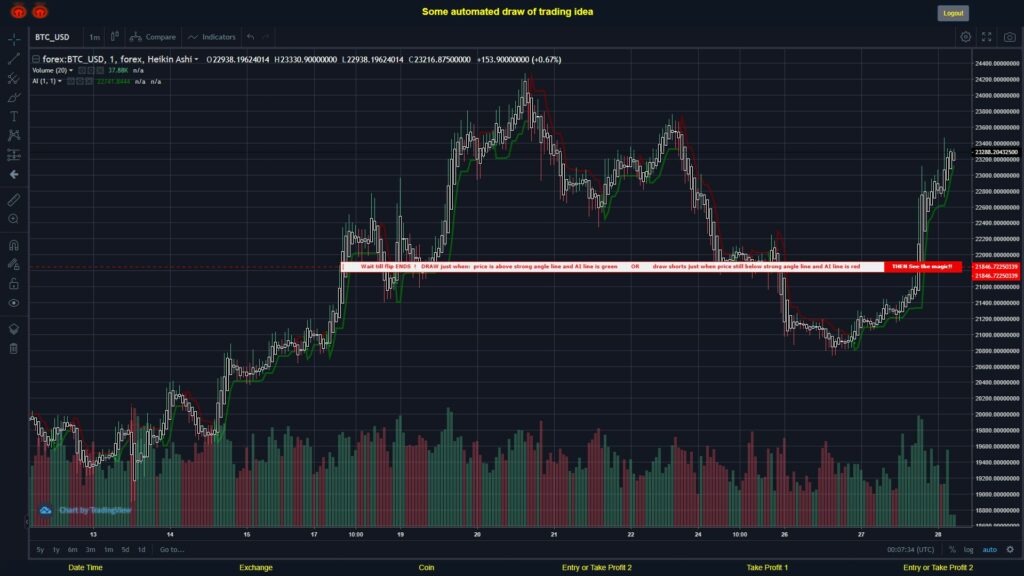The width and height of the screenshot is (1024, 576).
Task: Toggle stay in drawing mode
Action: [x=14, y=264]
